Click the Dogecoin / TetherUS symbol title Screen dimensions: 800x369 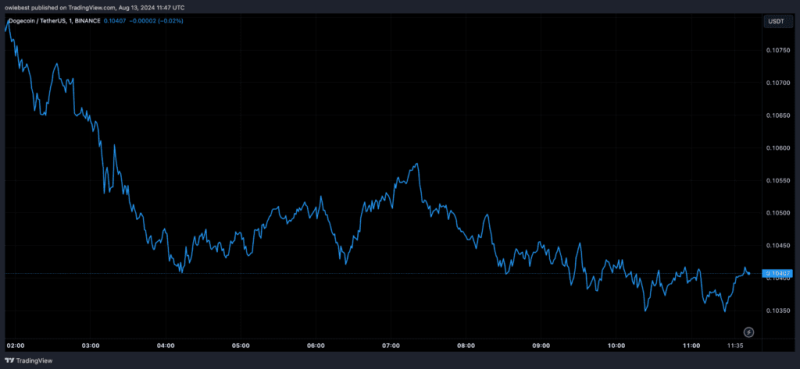pyautogui.click(x=55, y=21)
